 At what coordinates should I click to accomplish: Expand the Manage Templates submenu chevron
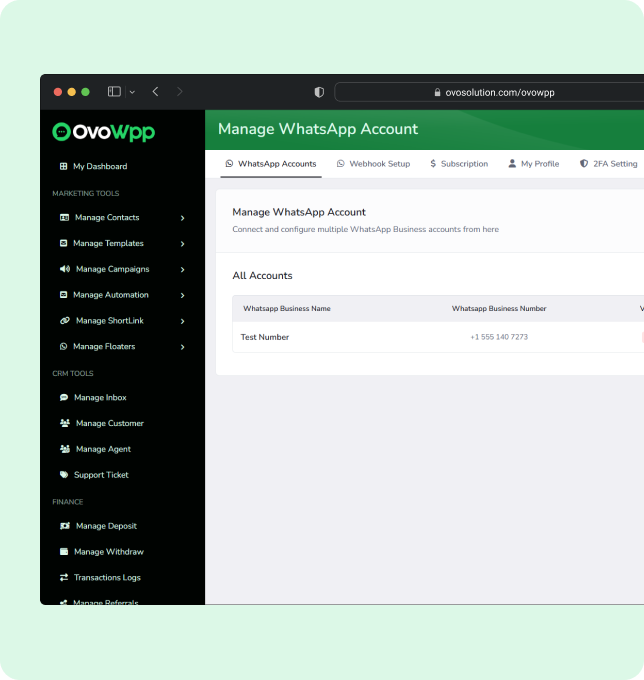(x=182, y=243)
